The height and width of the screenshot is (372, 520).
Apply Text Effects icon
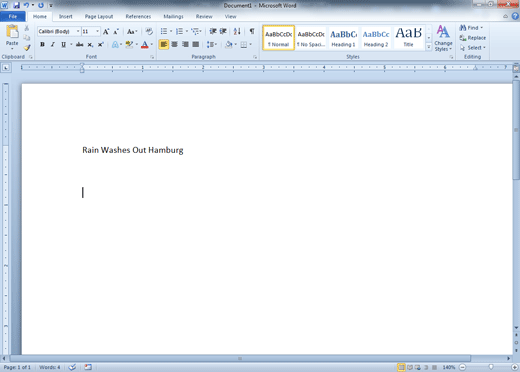(x=115, y=44)
